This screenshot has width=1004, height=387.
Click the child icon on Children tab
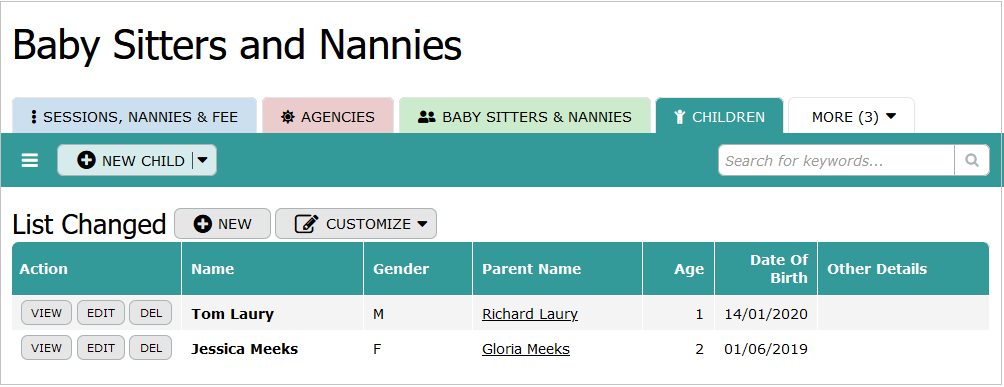point(680,117)
